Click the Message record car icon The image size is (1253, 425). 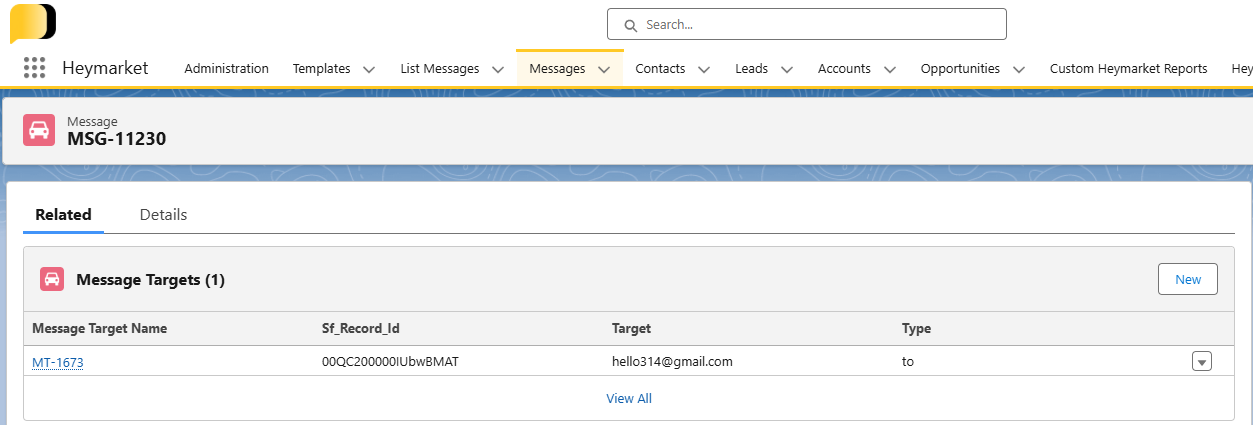pyautogui.click(x=39, y=130)
